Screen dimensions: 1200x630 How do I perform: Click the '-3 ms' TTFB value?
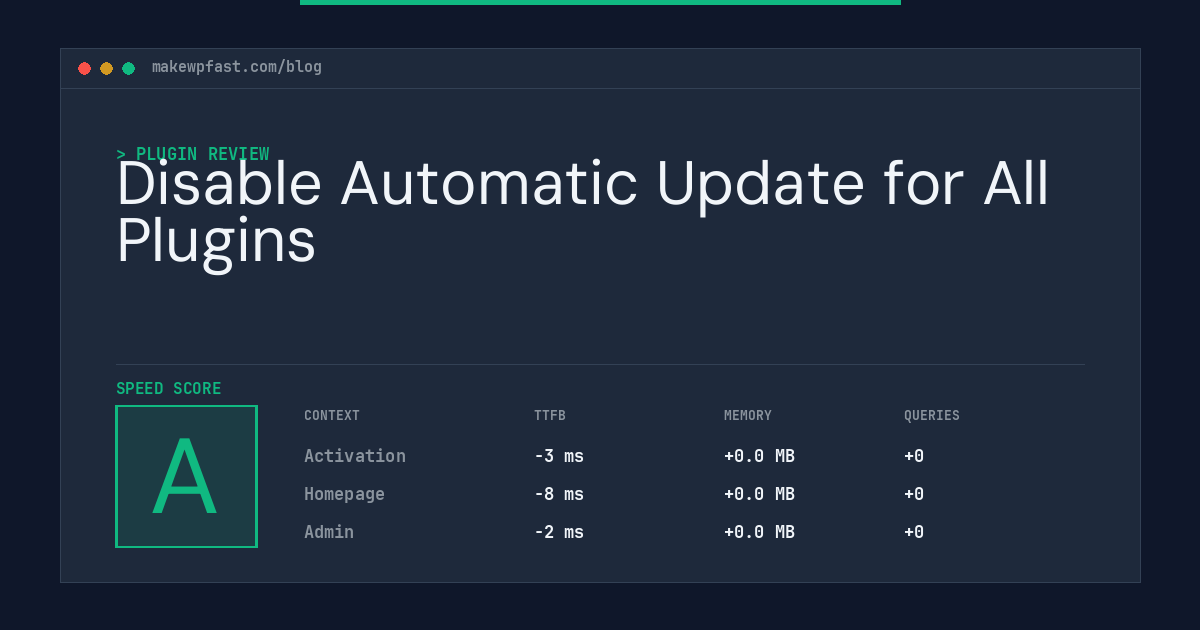pyautogui.click(x=559, y=456)
